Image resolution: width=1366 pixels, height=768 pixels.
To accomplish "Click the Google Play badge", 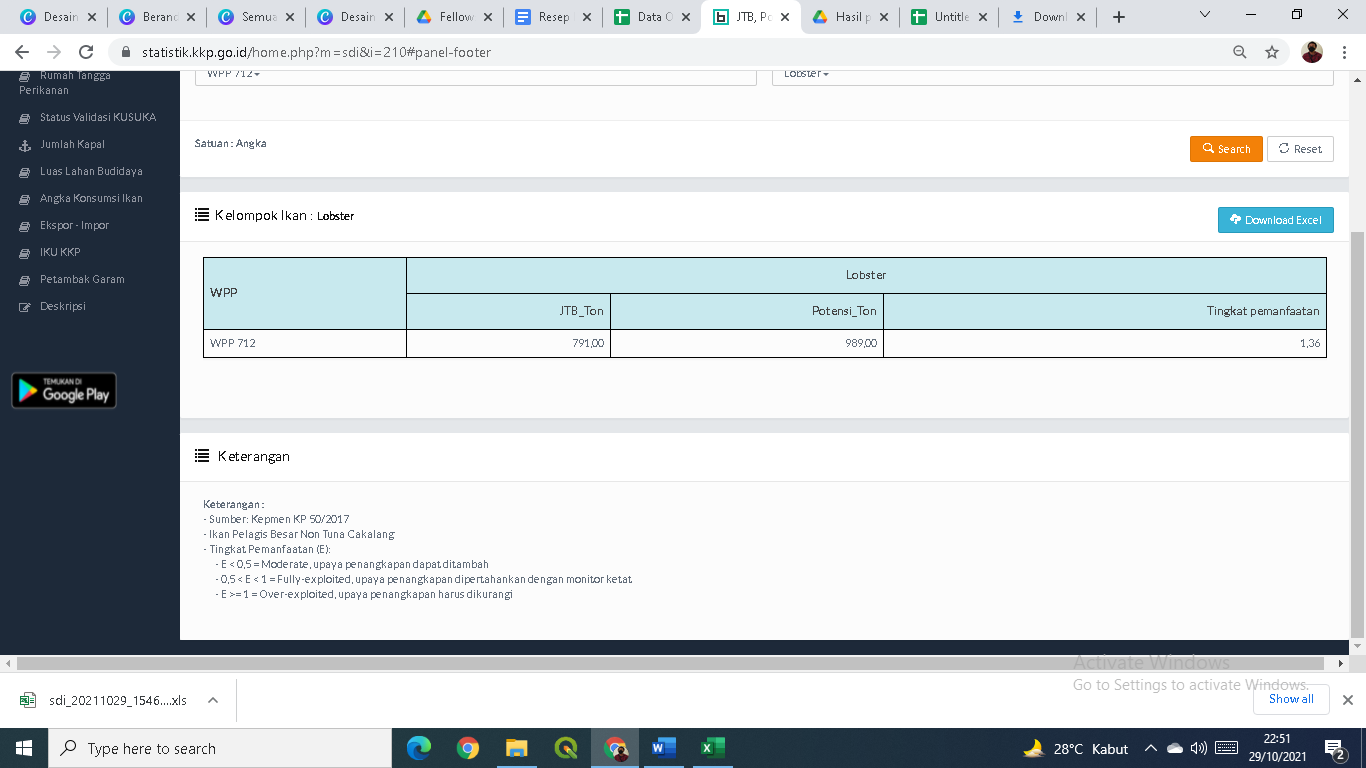I will (64, 391).
